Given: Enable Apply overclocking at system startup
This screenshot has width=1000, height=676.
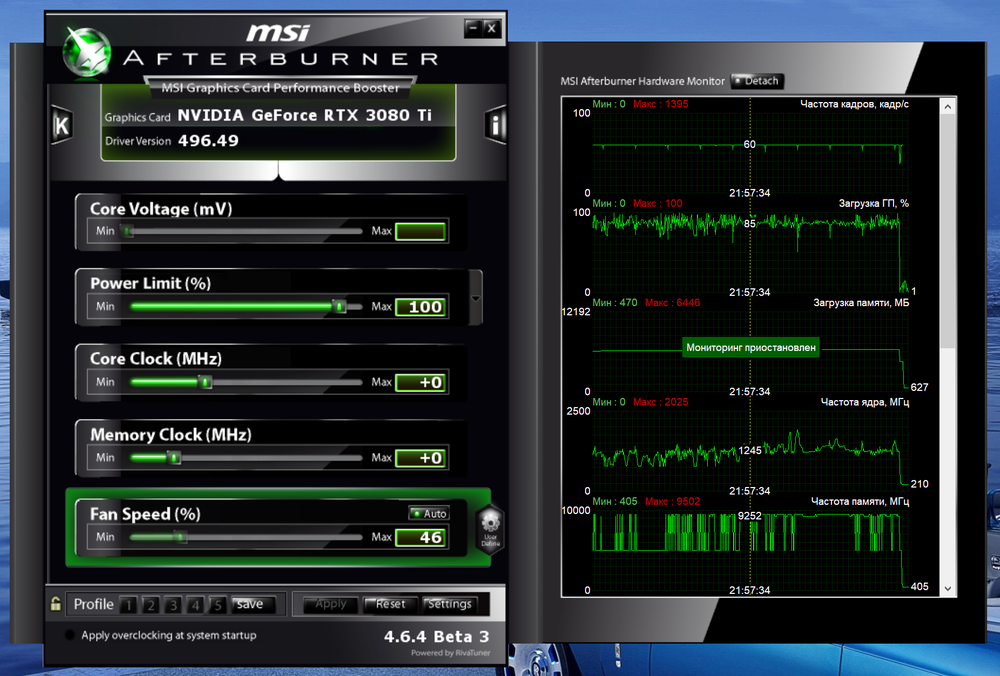Looking at the screenshot, I should click(70, 635).
